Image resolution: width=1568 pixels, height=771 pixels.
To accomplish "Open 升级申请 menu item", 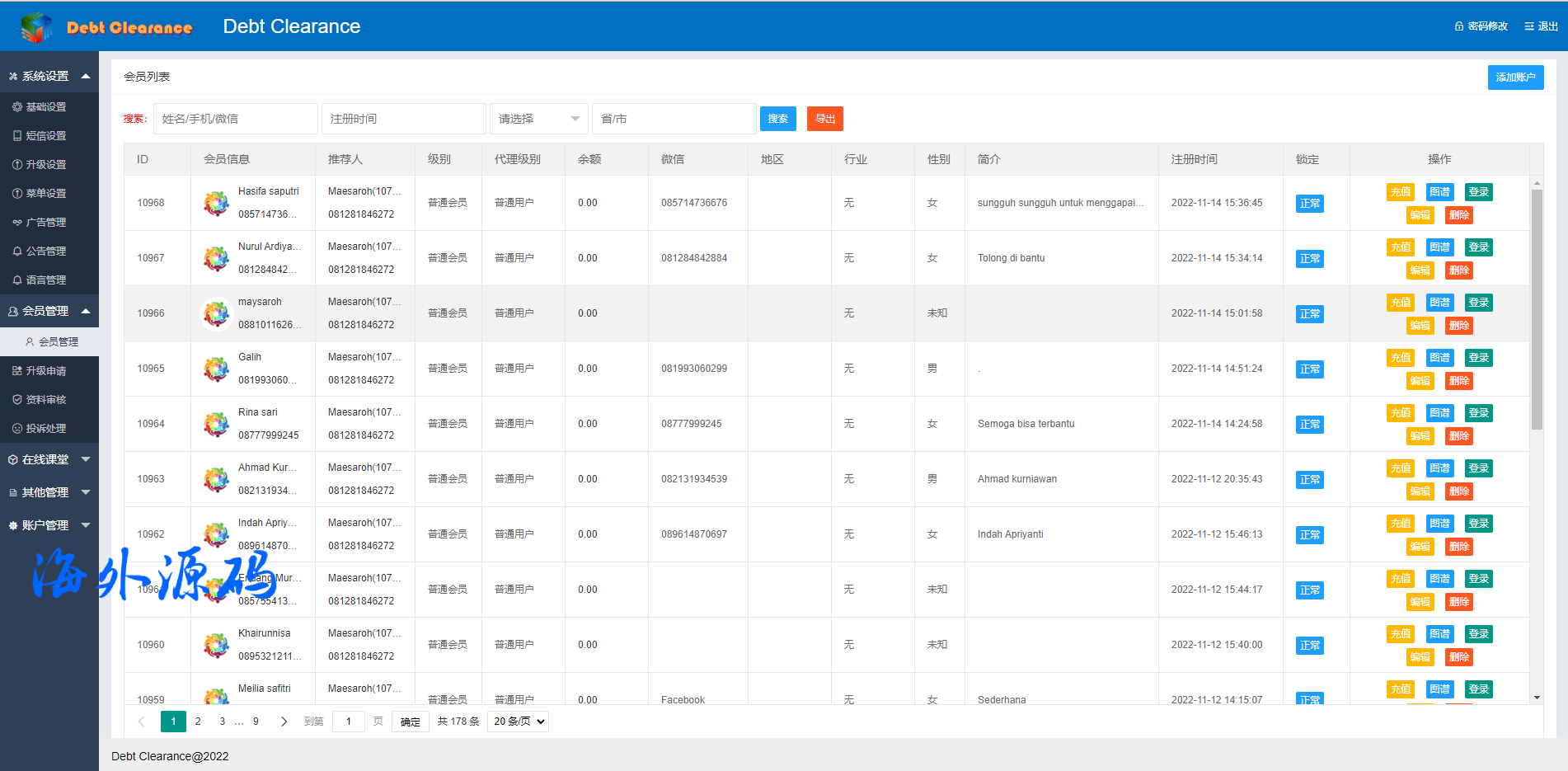I will [x=45, y=371].
